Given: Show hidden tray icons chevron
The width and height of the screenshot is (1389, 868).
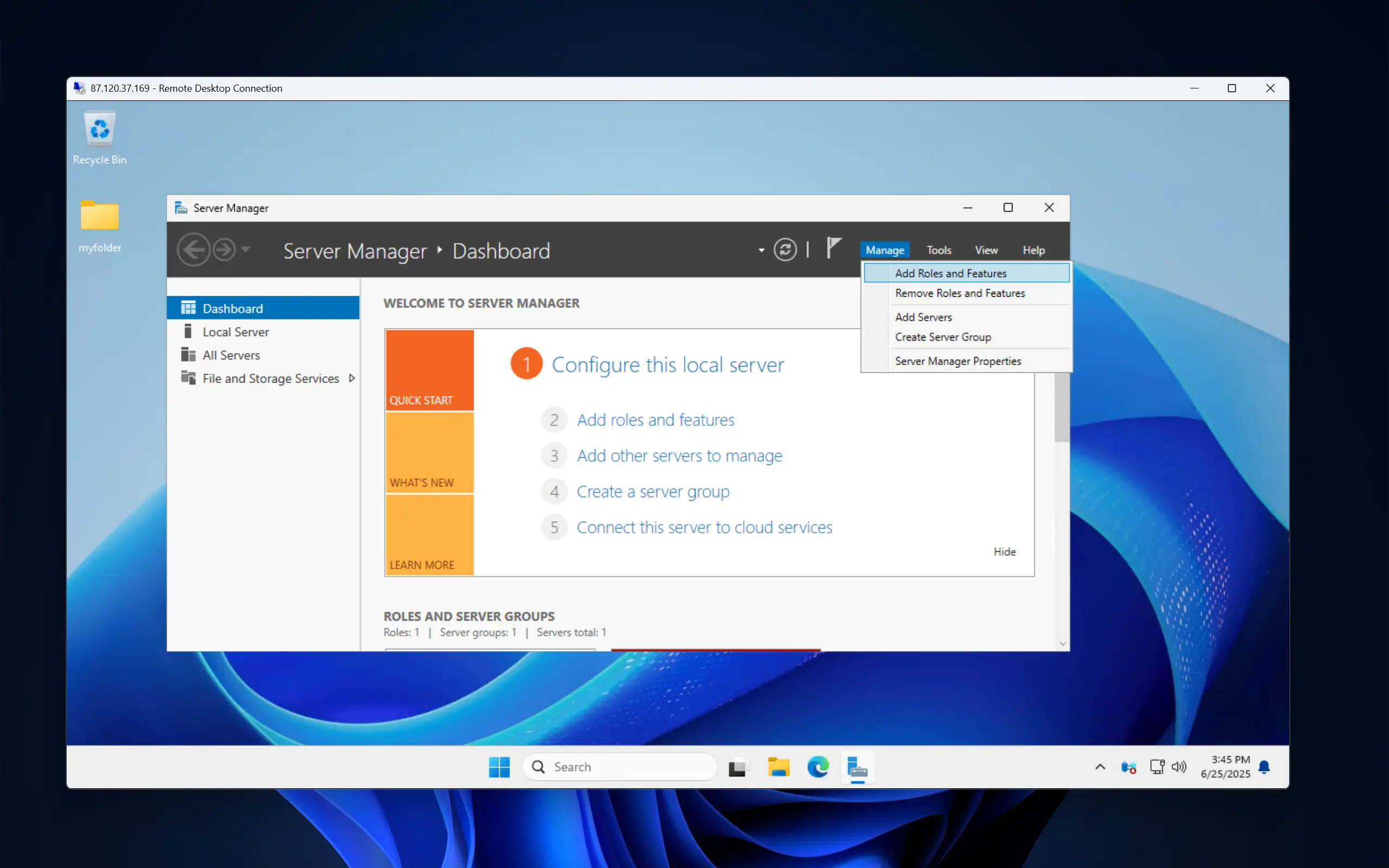Looking at the screenshot, I should pos(1100,767).
